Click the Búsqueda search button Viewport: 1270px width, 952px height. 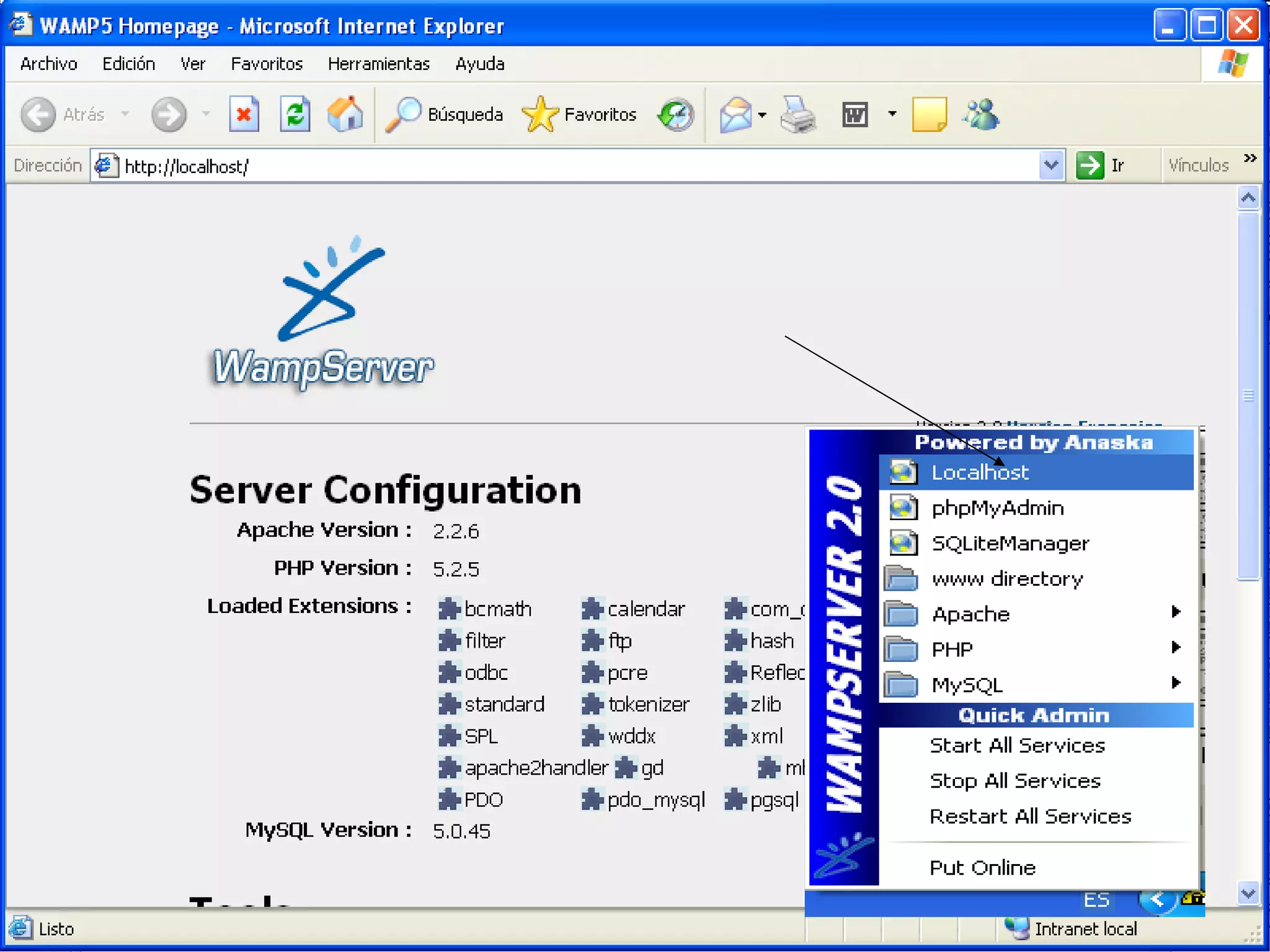click(x=445, y=115)
